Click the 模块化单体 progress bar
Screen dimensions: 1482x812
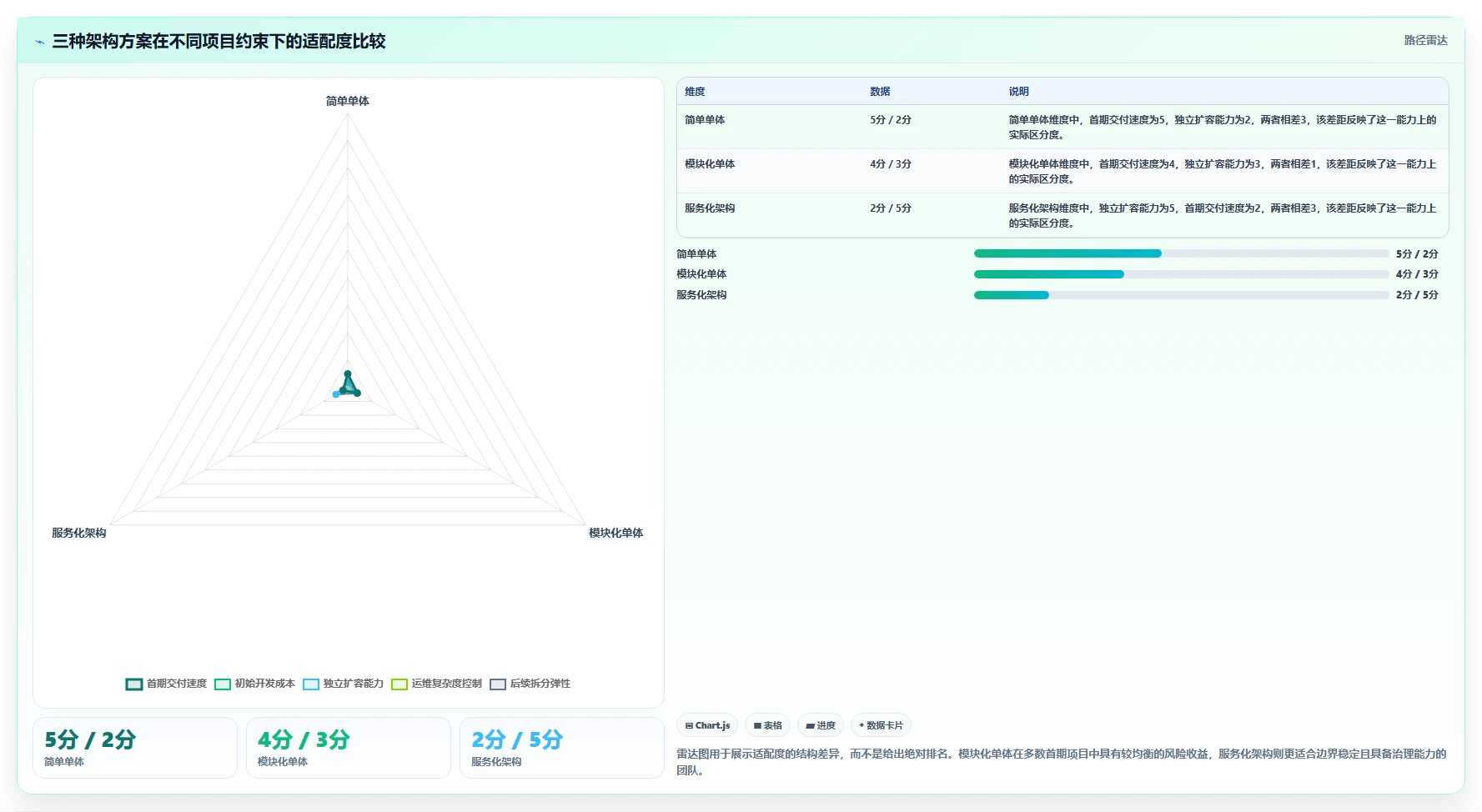(x=1181, y=274)
